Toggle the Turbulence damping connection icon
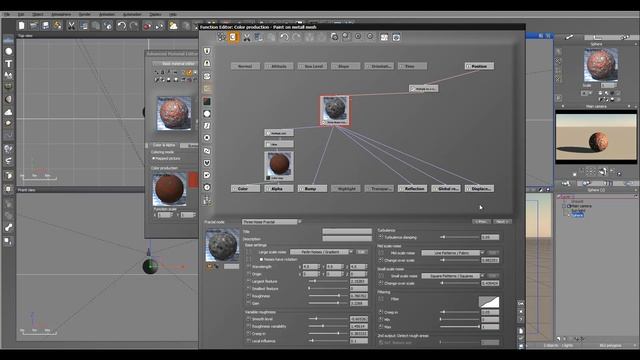This screenshot has width=640, height=360. tap(381, 237)
